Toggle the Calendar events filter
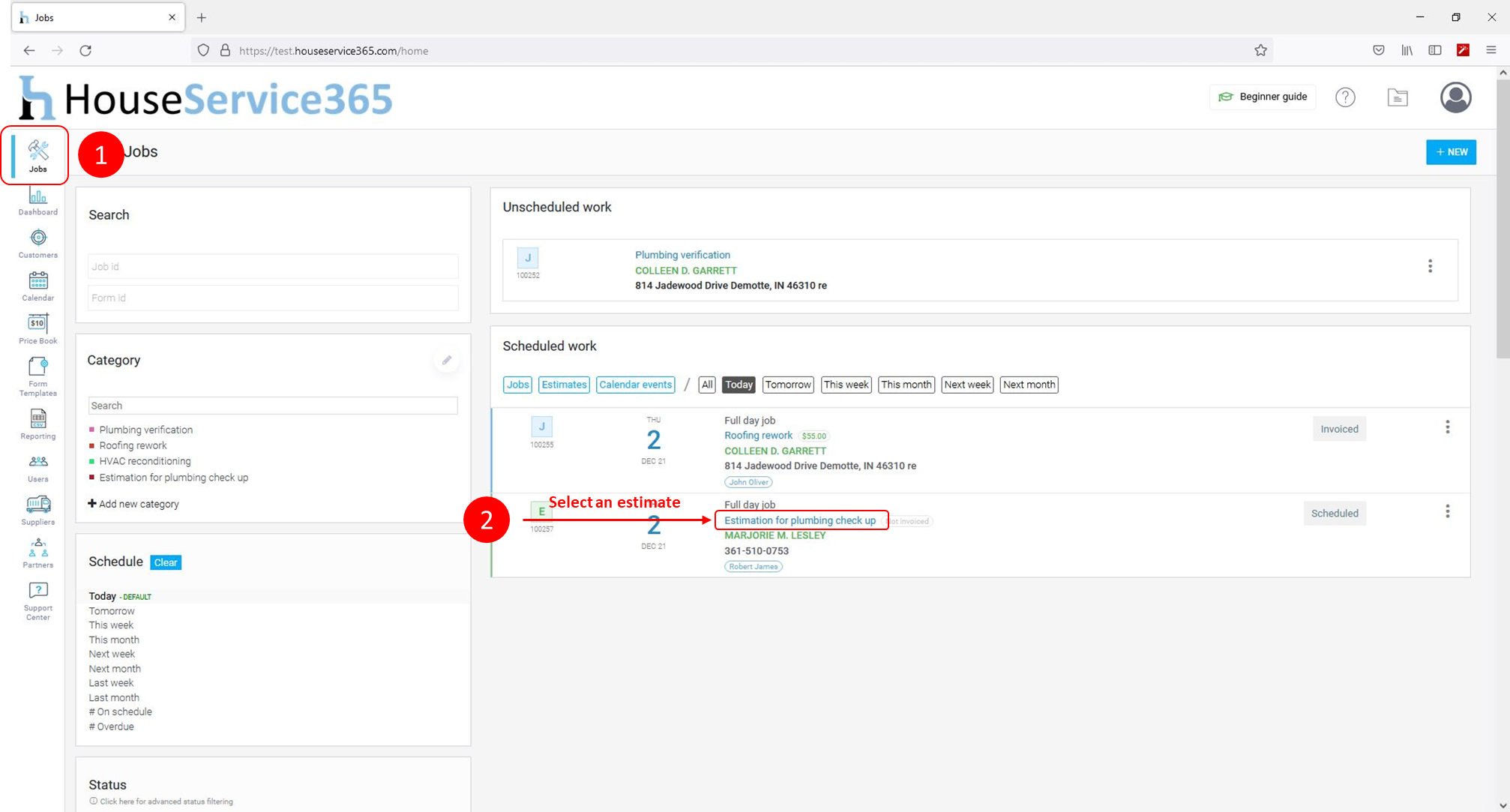Screen dimensions: 1510x812 pos(636,385)
